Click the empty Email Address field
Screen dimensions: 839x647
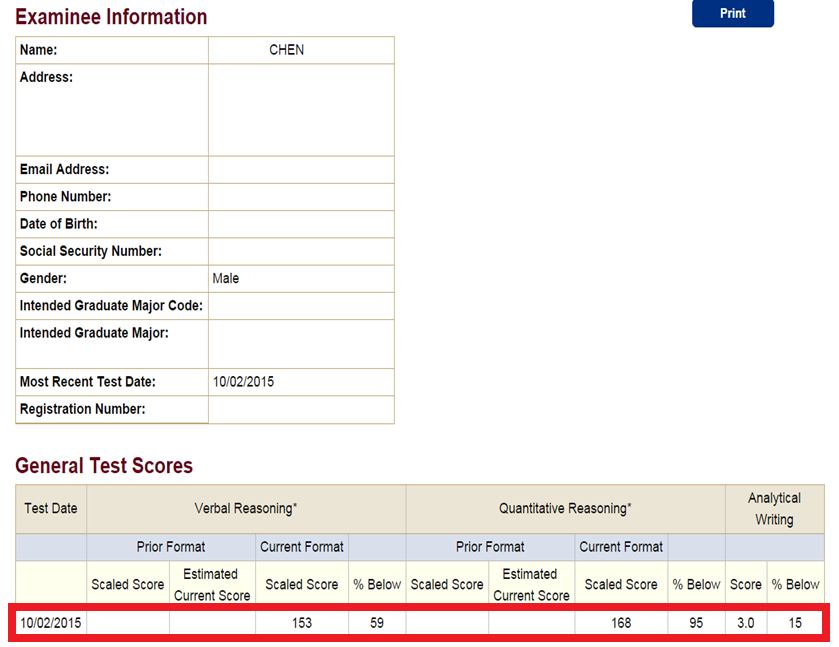coord(301,170)
